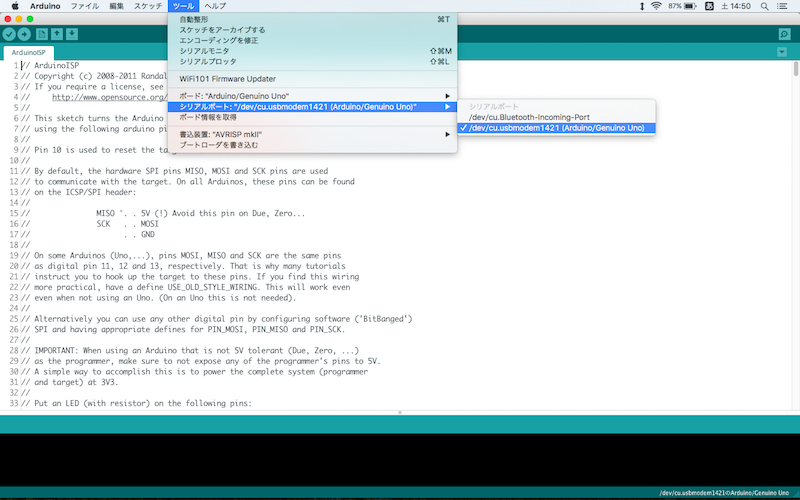The width and height of the screenshot is (800, 500).
Task: Open the Arduino application menu
Action: pyautogui.click(x=45, y=6)
